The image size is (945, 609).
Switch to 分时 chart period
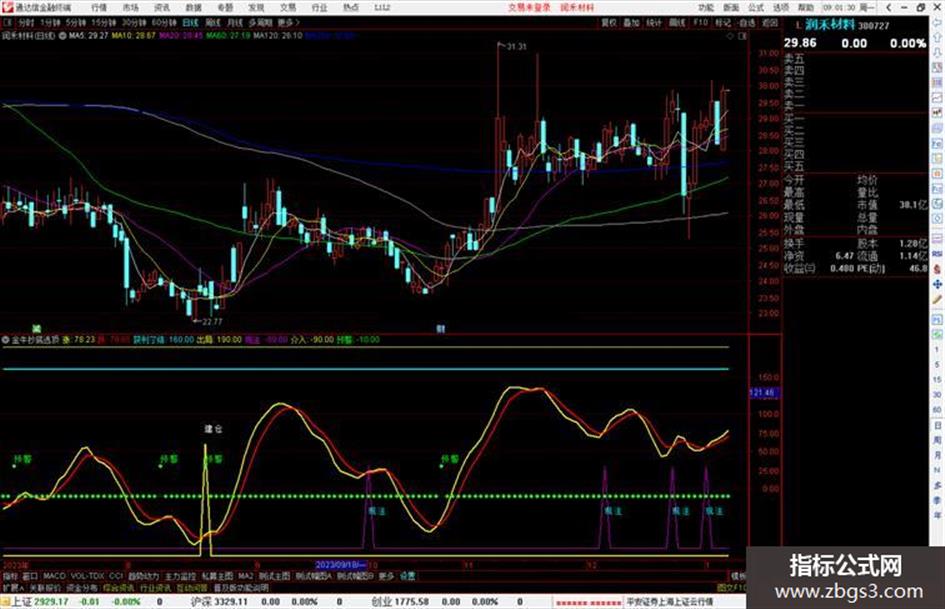click(25, 23)
